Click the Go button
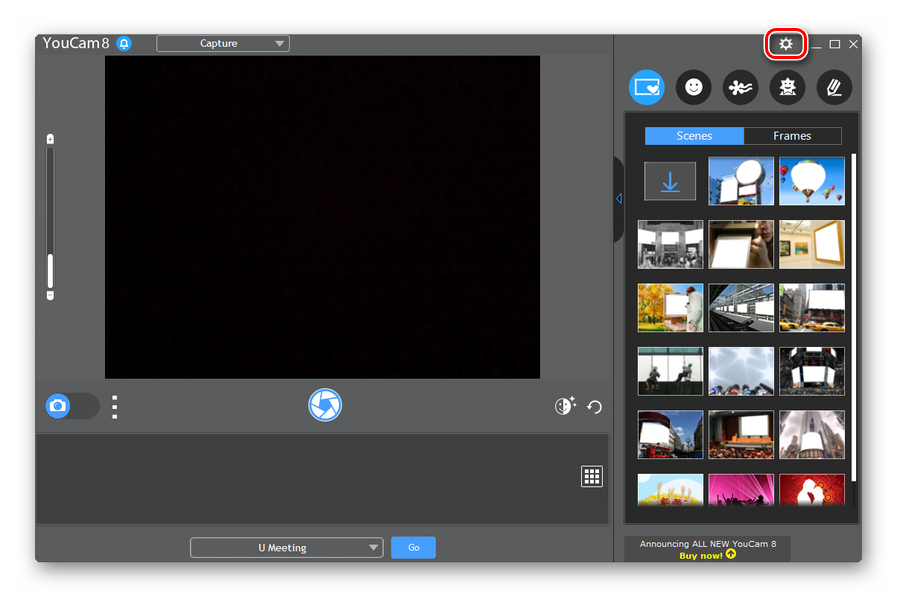Image resolution: width=900 pixels, height=601 pixels. tap(413, 548)
